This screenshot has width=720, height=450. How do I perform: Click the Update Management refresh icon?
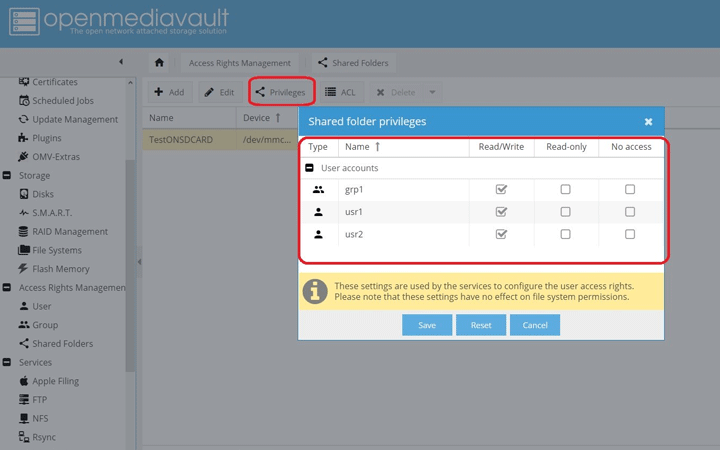23,119
